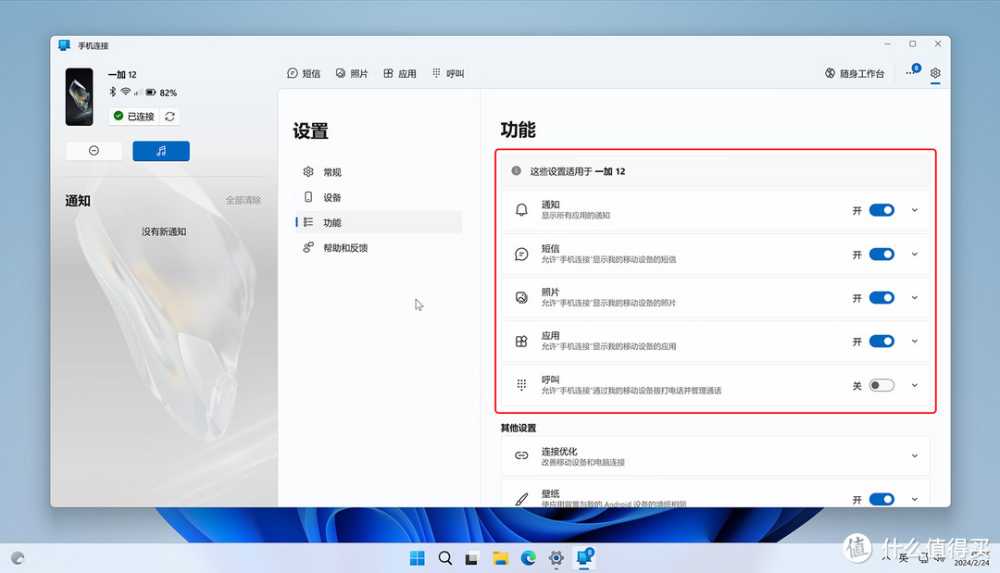Open the notifications ellipsis icon with badge
This screenshot has height=573, width=1000.
coord(912,71)
